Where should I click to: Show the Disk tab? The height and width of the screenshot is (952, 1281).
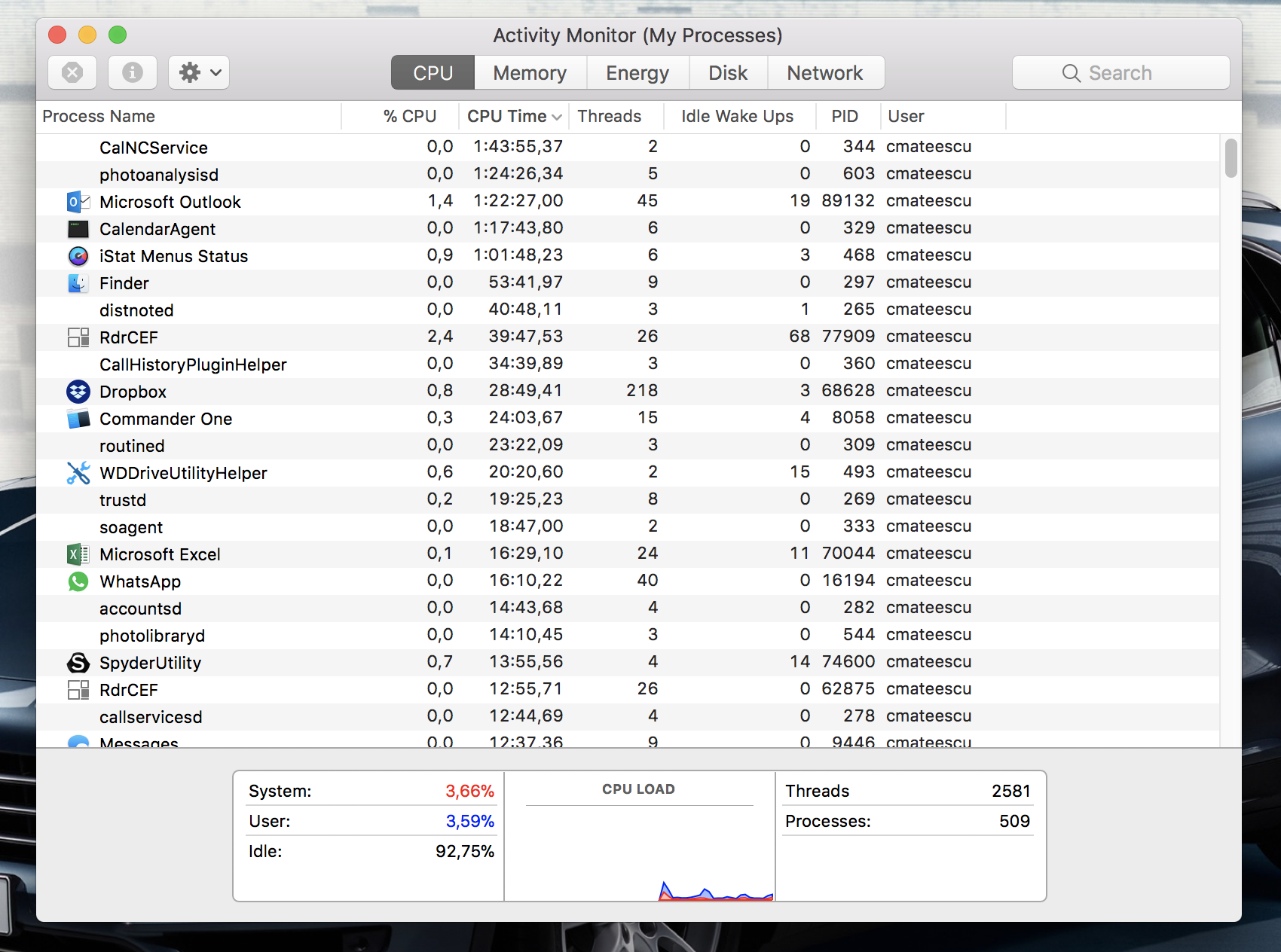coord(728,72)
